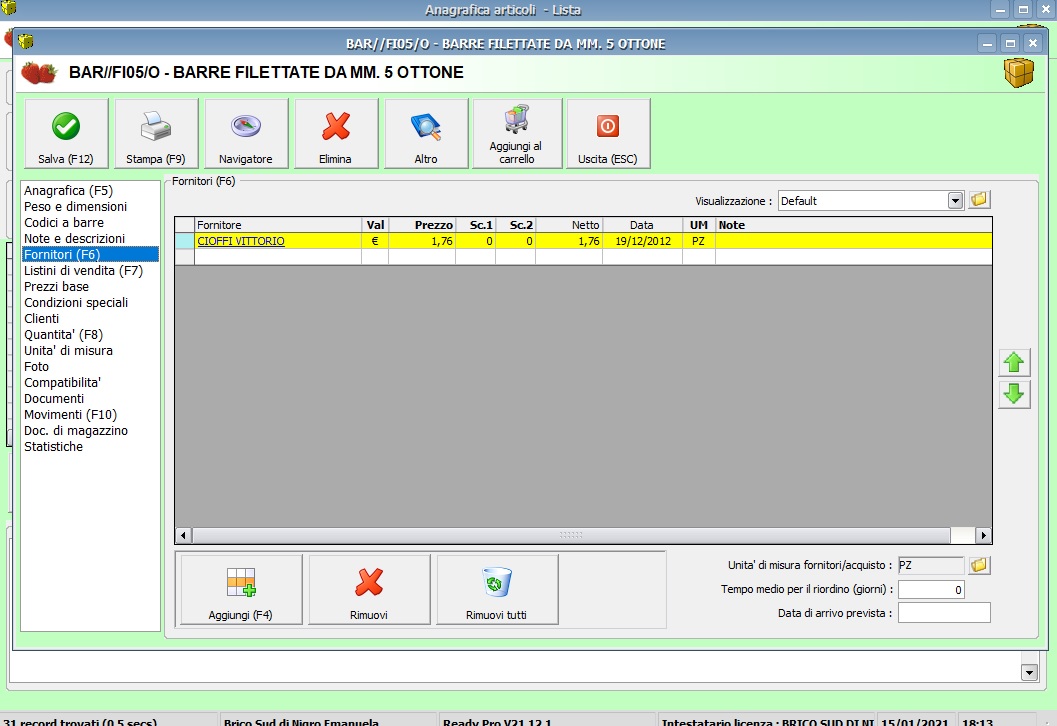
Task: Click the Prezzo column header
Action: tap(422, 225)
